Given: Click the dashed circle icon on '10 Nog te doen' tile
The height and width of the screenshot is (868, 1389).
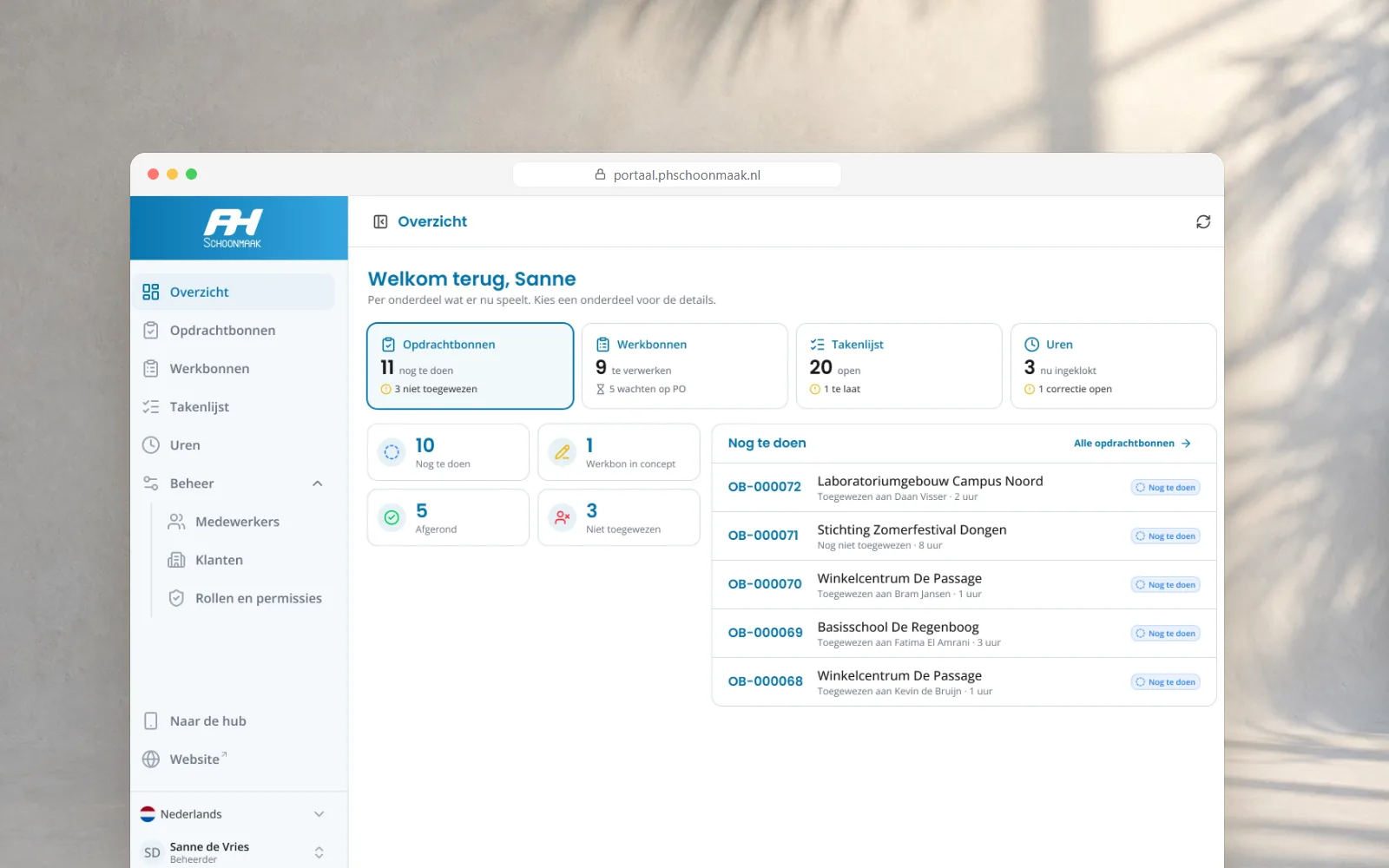Looking at the screenshot, I should pyautogui.click(x=392, y=452).
